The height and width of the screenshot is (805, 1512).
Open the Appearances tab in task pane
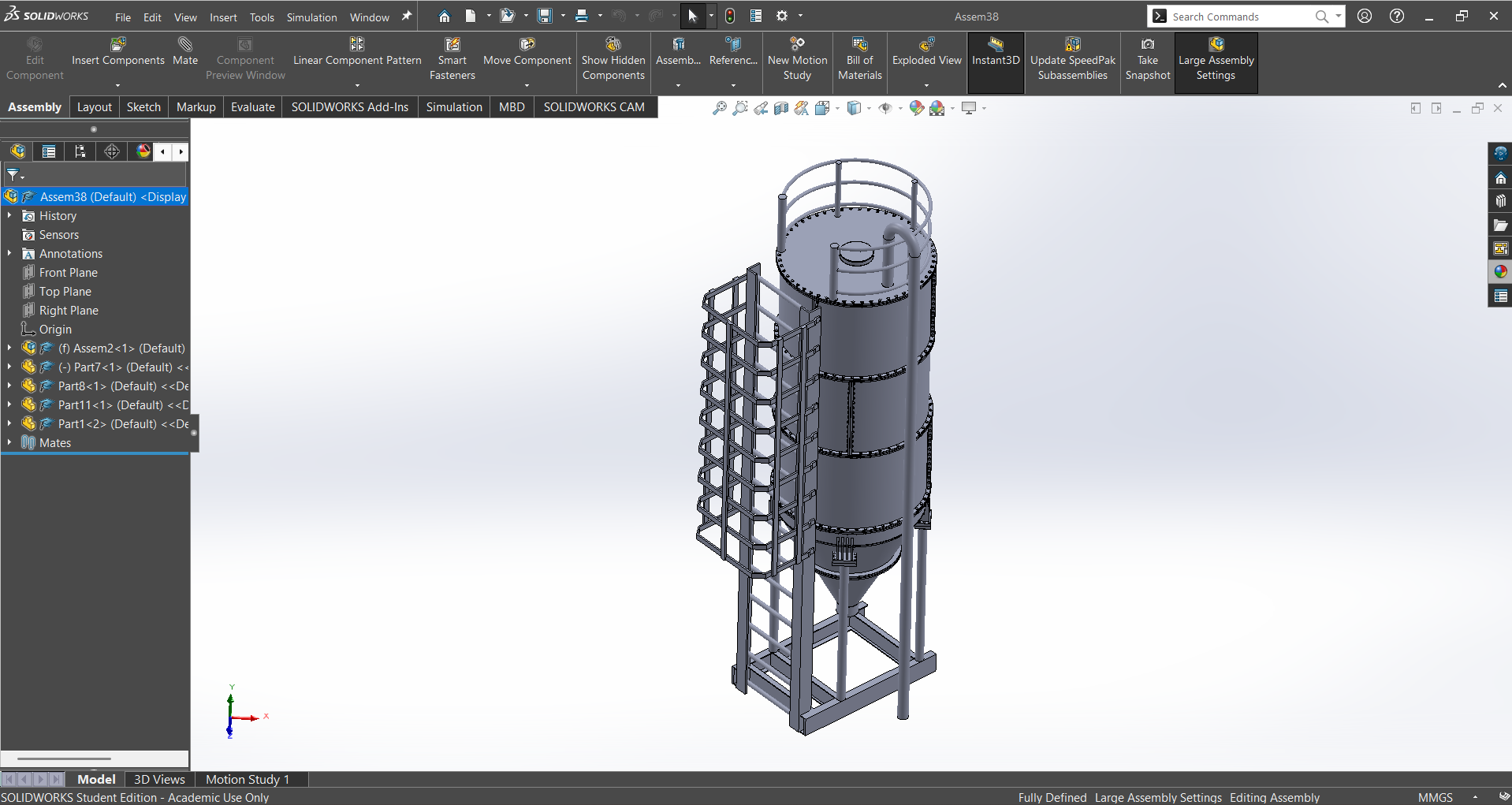pos(1500,272)
